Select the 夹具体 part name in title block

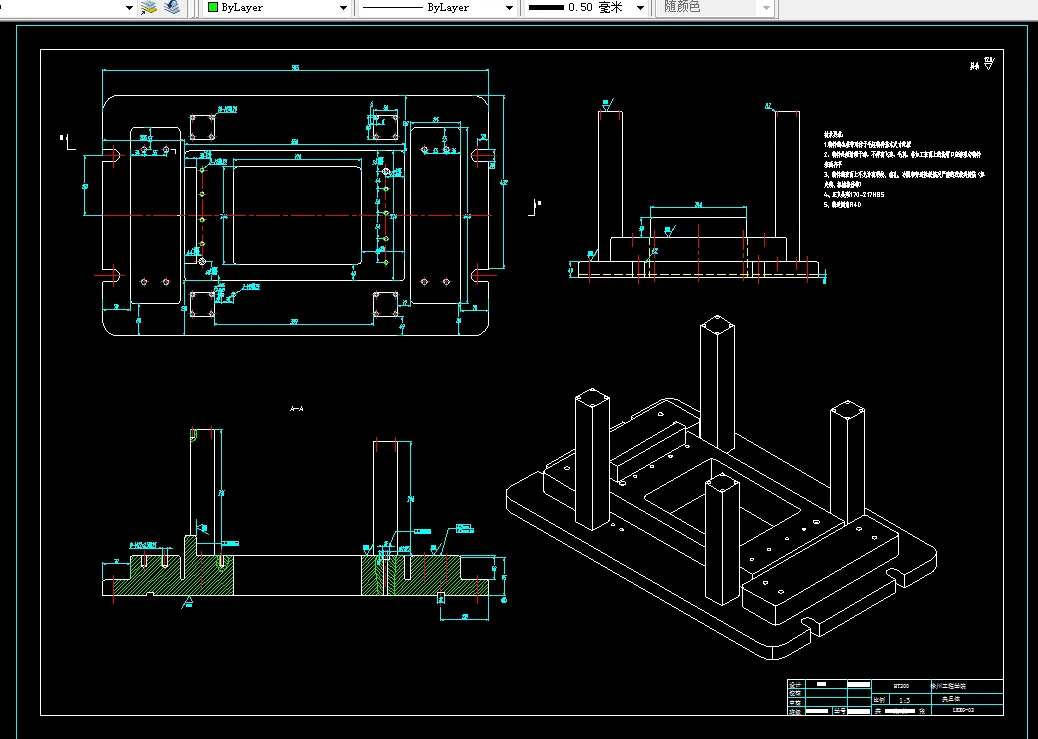click(950, 700)
